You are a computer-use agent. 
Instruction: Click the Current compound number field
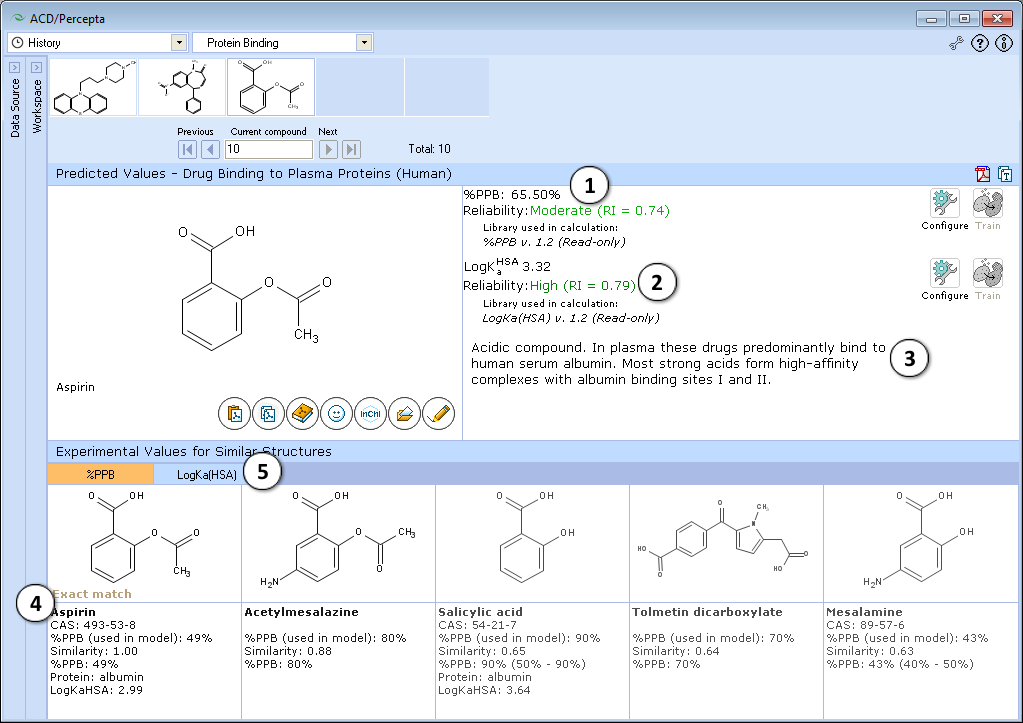click(269, 149)
